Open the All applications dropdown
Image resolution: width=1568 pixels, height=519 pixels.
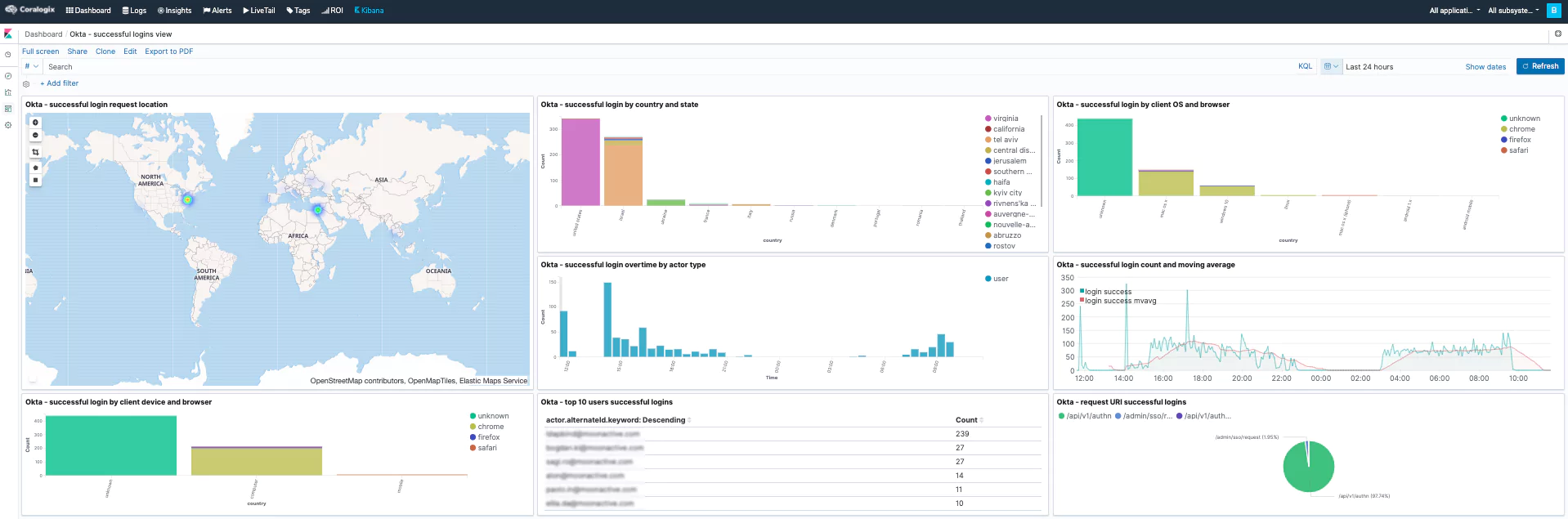(1454, 11)
